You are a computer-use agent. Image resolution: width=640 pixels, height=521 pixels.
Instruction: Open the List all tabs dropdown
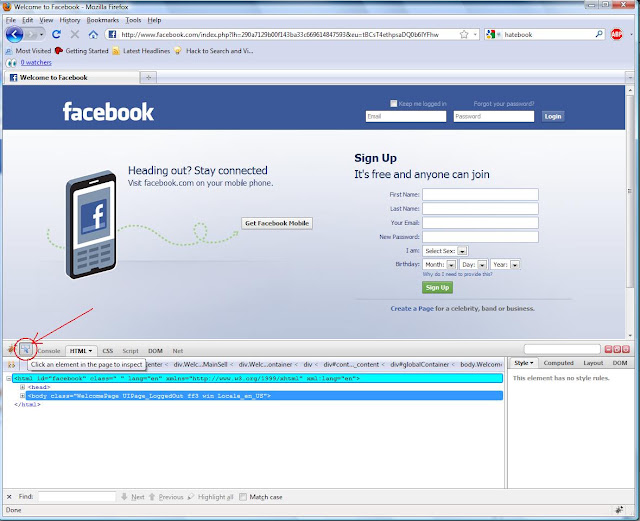pos(629,77)
